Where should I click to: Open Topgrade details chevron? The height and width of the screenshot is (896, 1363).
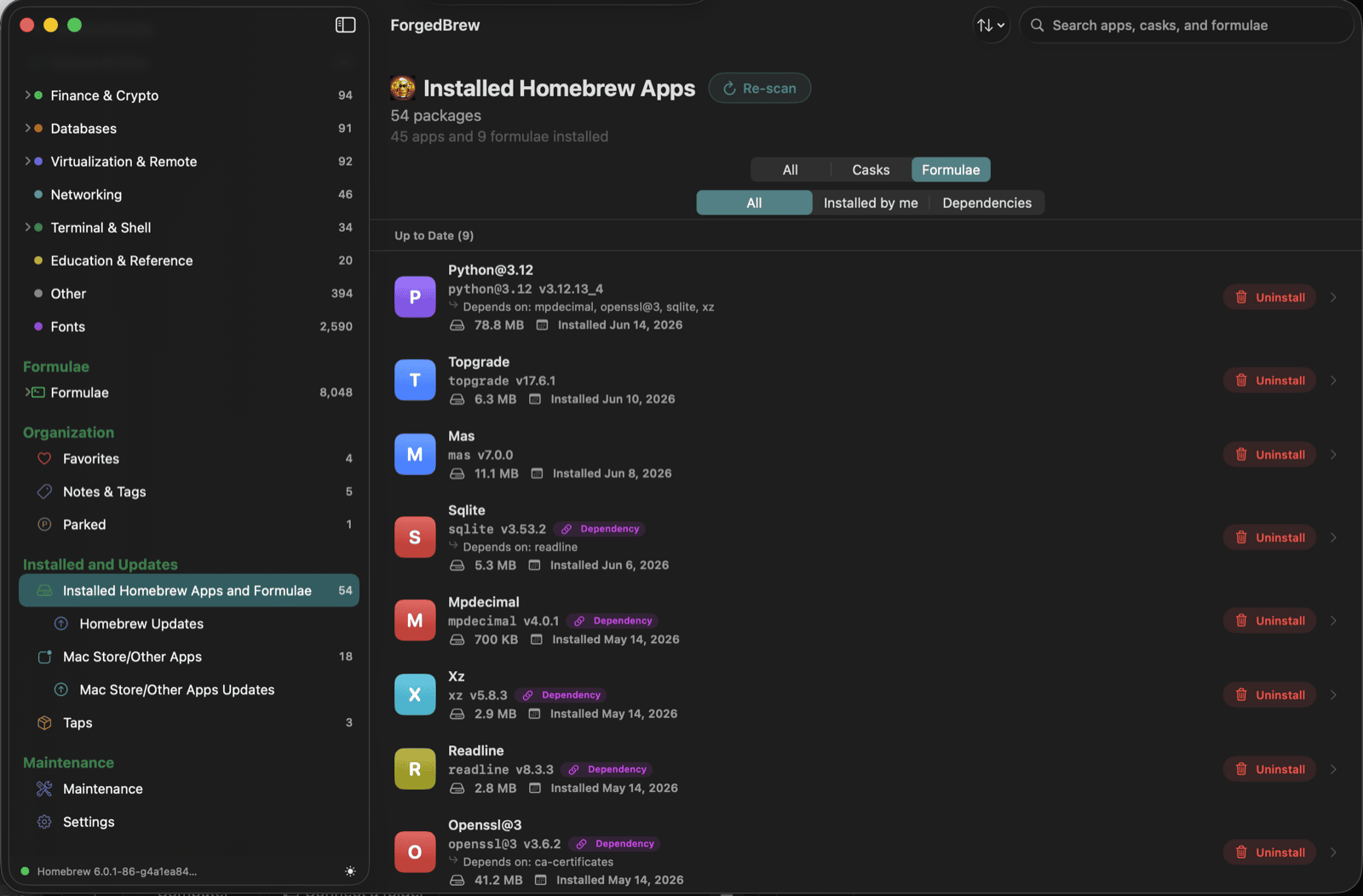click(x=1333, y=380)
